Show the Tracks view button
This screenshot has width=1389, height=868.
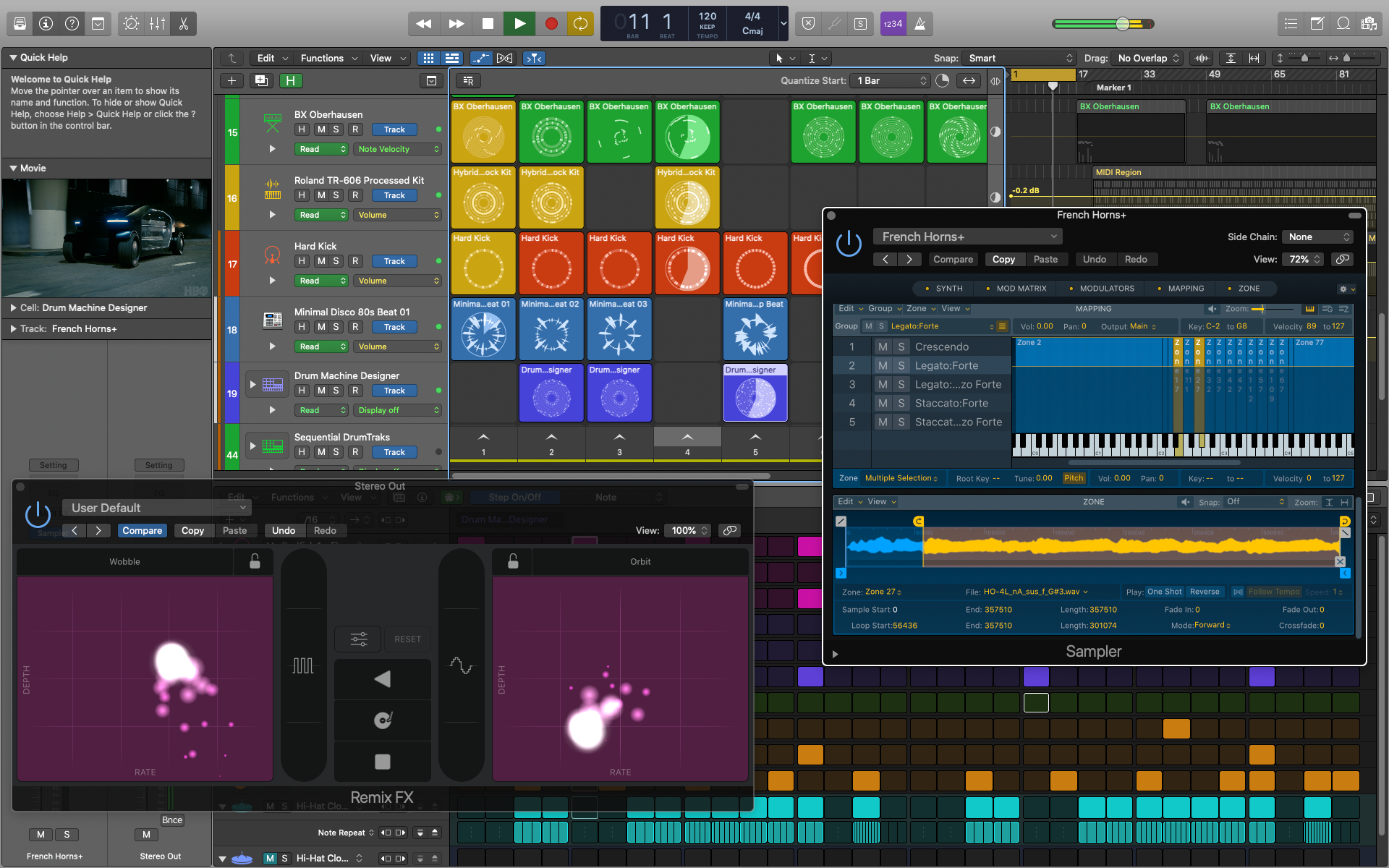tap(452, 58)
